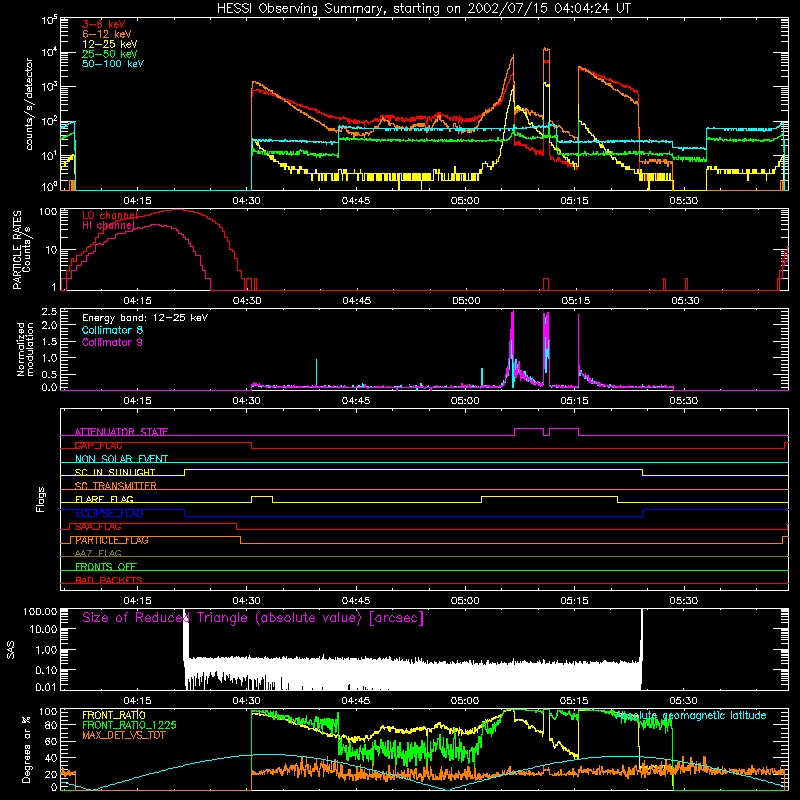Click the ATTENUATOR_STATE flag label
This screenshot has width=800, height=800.
(x=121, y=432)
